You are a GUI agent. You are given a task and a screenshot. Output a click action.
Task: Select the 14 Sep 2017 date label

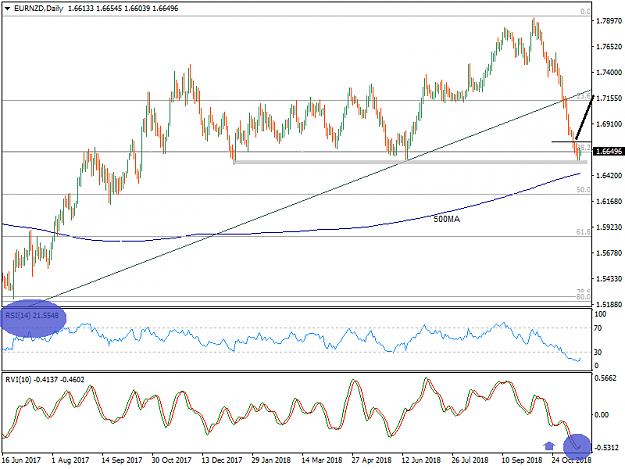(x=122, y=460)
